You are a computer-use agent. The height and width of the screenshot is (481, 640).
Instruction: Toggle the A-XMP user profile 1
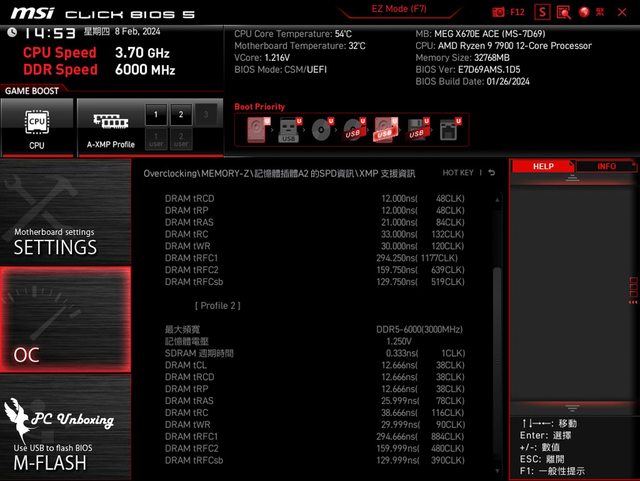tap(155, 140)
